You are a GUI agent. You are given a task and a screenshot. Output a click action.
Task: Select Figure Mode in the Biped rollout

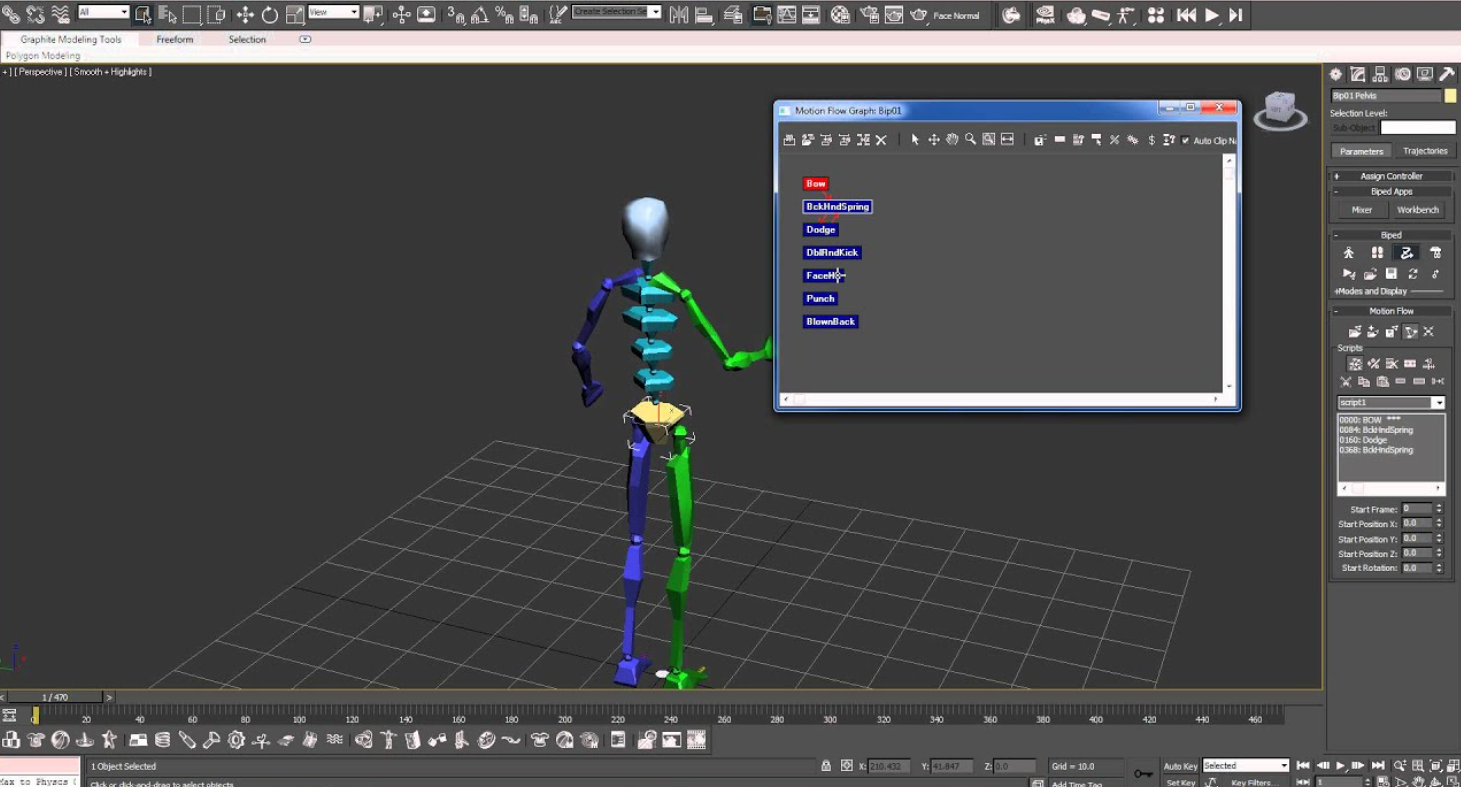[x=1349, y=252]
